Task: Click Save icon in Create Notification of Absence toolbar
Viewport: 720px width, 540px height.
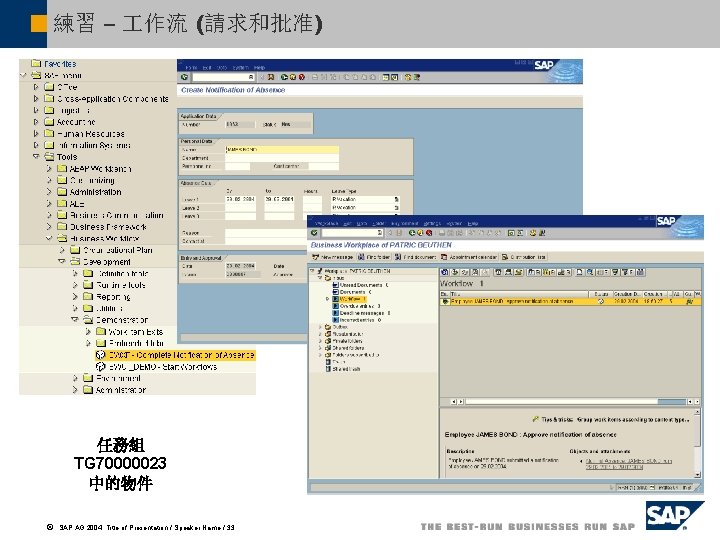Action: (271, 77)
